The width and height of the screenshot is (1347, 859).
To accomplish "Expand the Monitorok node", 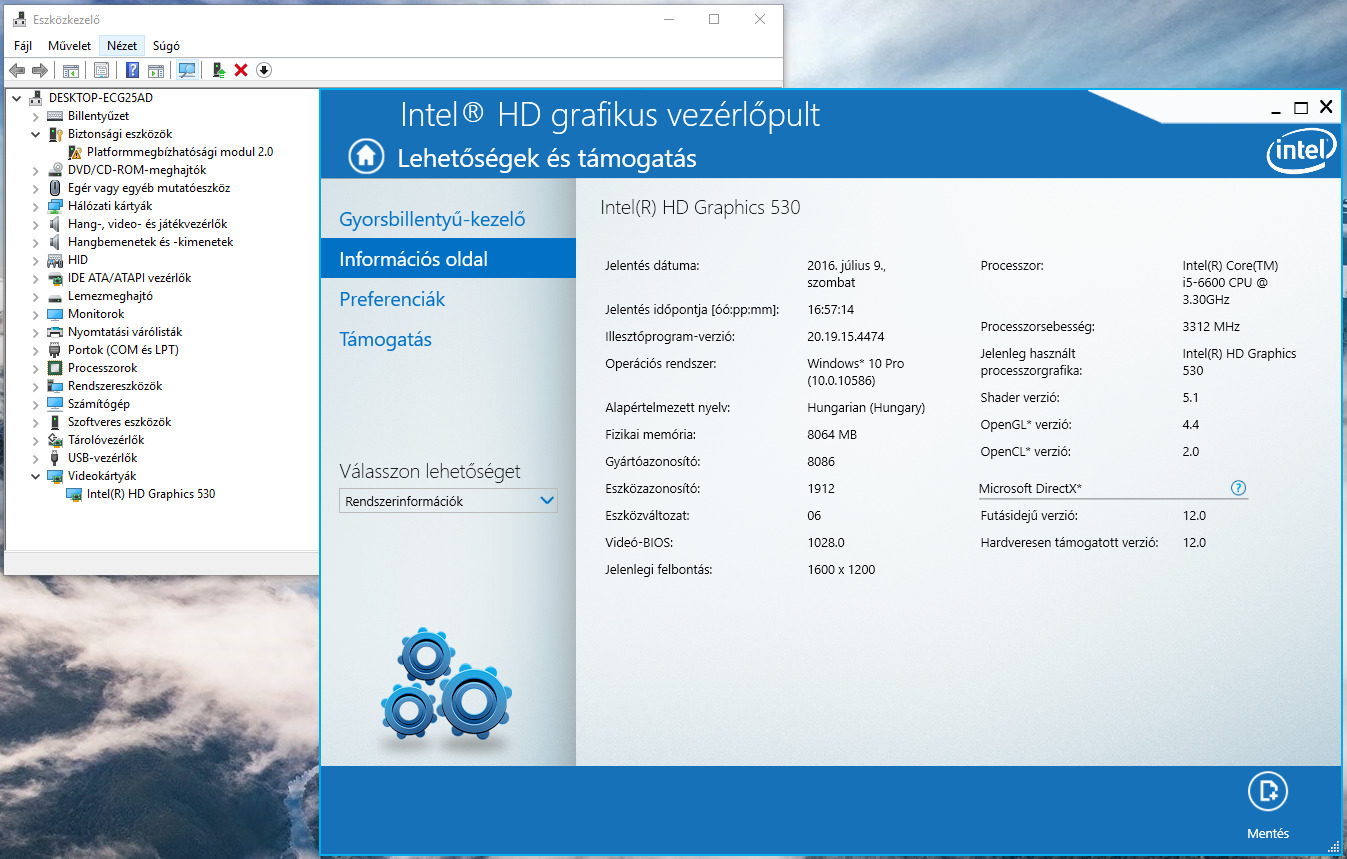I will pos(36,314).
